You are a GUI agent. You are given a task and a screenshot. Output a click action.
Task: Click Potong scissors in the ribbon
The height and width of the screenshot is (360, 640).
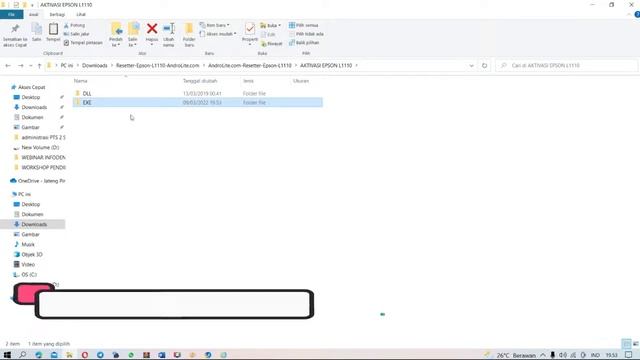74,25
